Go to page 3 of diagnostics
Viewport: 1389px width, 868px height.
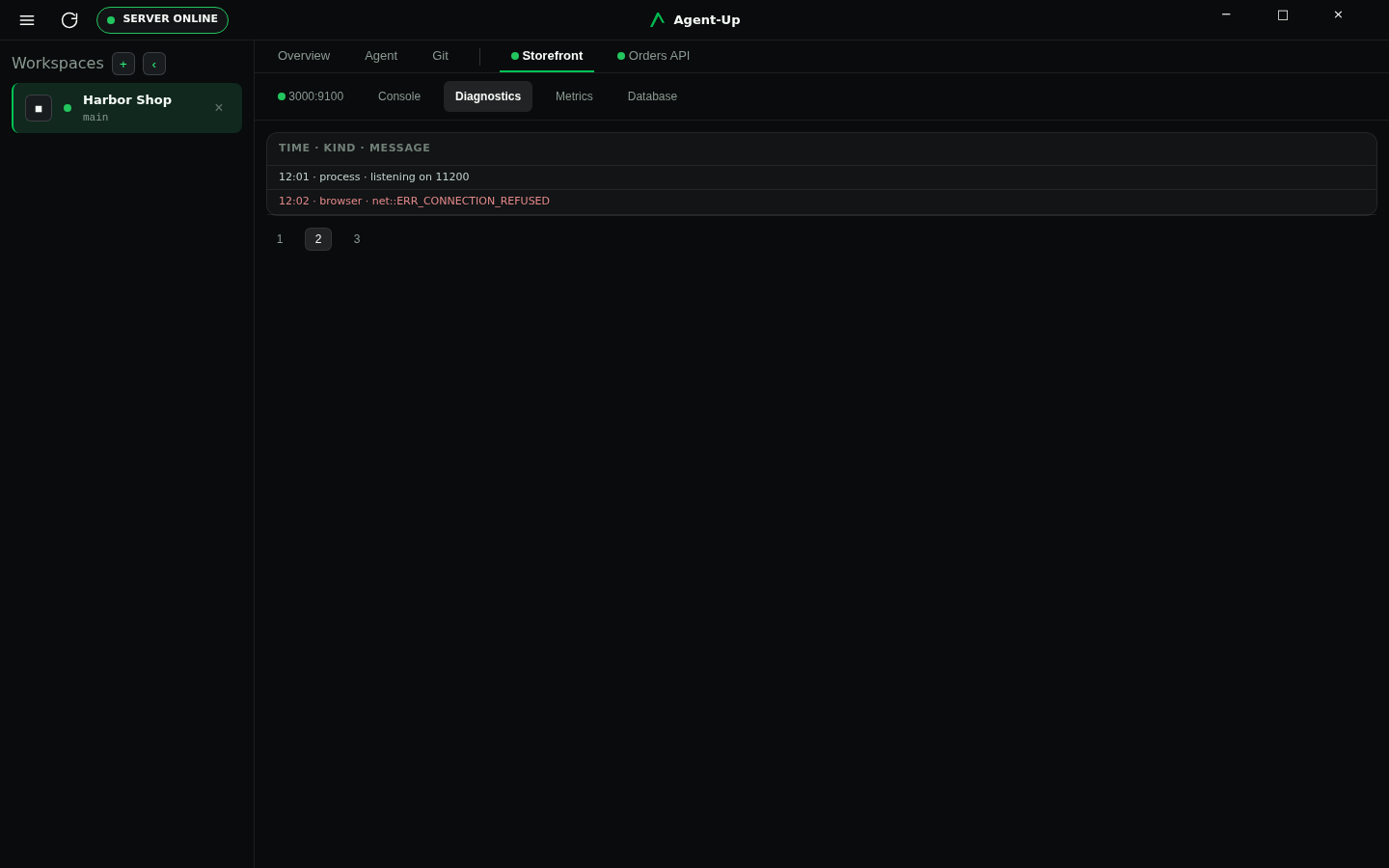(x=357, y=239)
